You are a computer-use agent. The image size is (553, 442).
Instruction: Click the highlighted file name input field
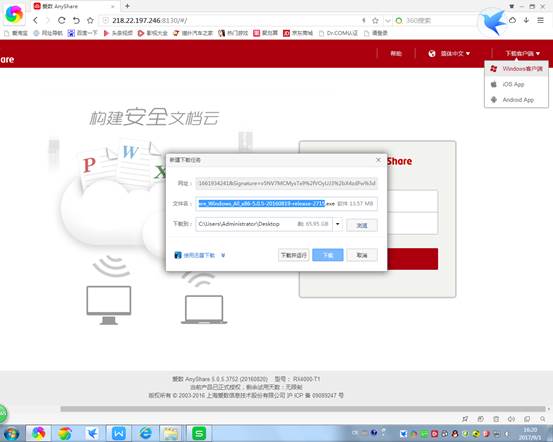[x=286, y=204]
